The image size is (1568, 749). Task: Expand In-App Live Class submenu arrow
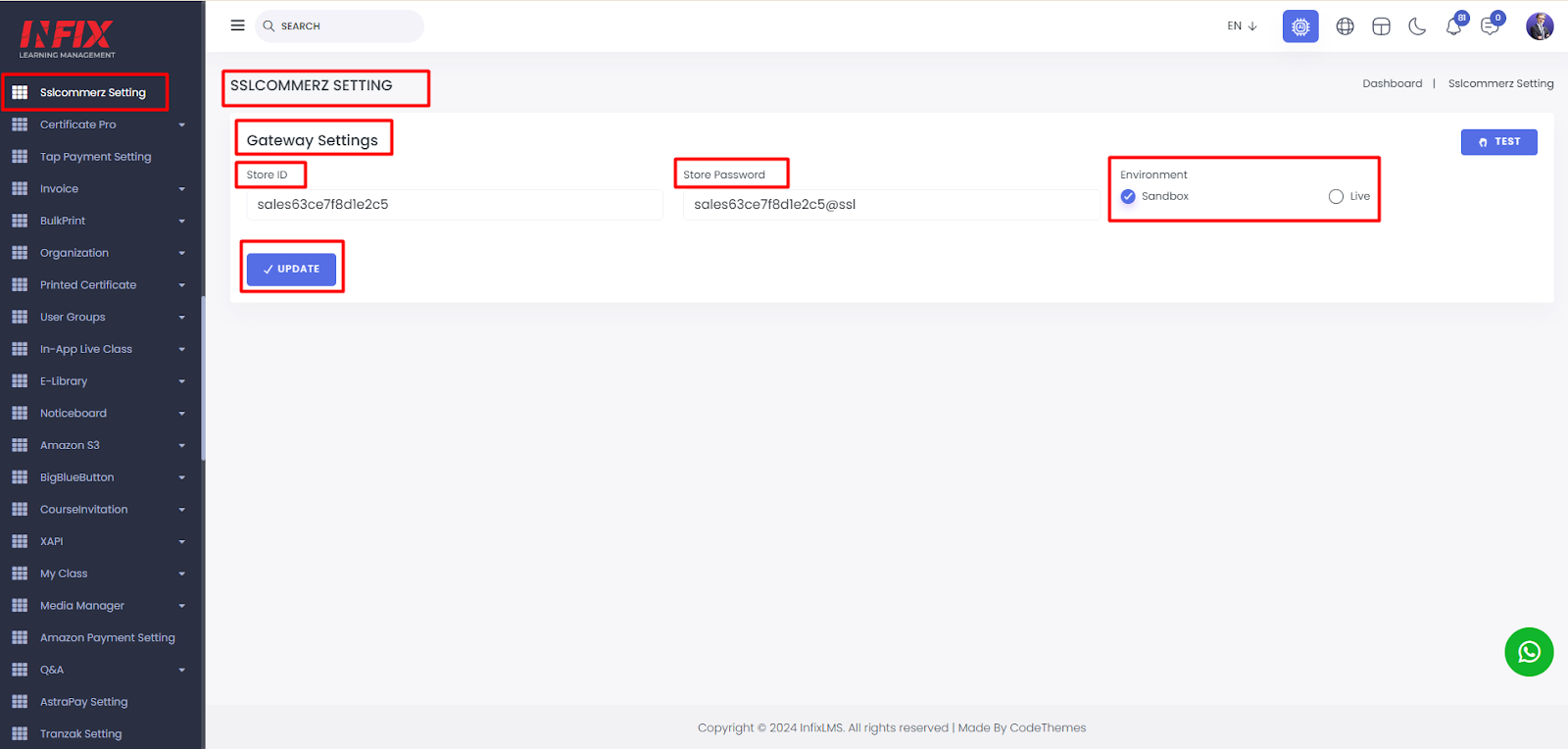pyautogui.click(x=181, y=349)
